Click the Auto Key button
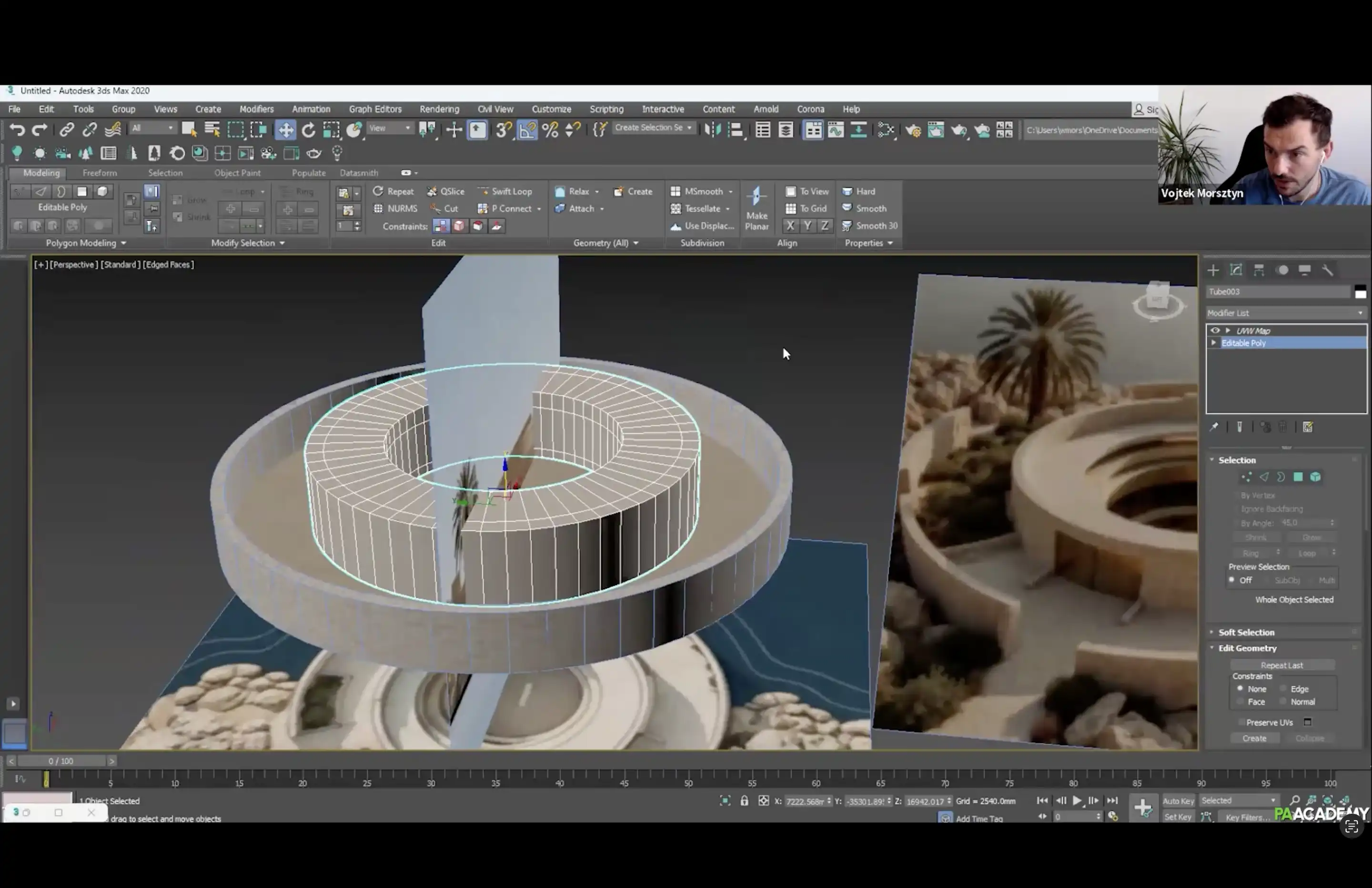Screen dimensions: 1372x888 click(x=1178, y=800)
